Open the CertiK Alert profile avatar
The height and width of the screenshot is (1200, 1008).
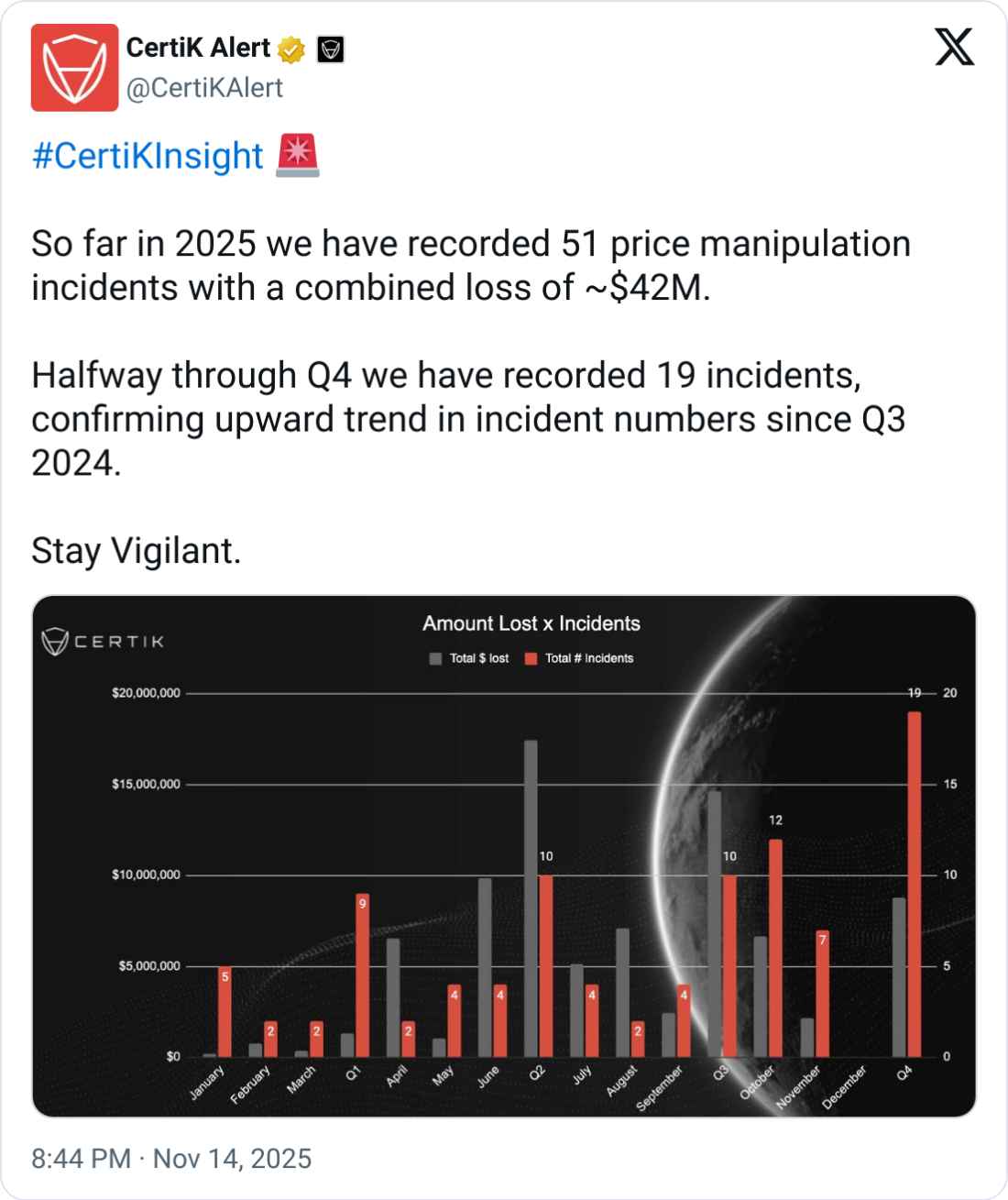coord(74,68)
